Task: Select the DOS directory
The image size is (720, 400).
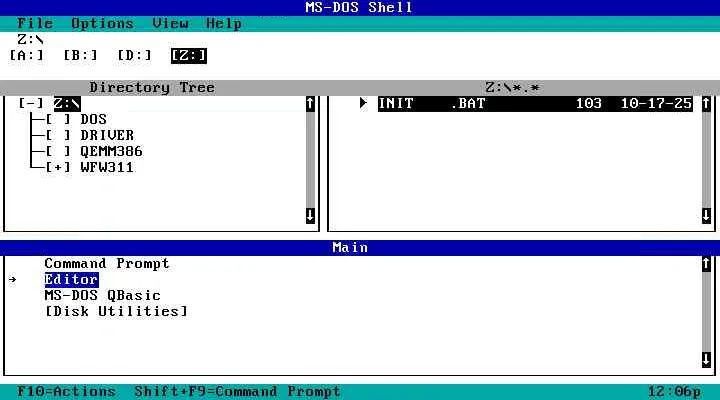Action: (x=94, y=119)
